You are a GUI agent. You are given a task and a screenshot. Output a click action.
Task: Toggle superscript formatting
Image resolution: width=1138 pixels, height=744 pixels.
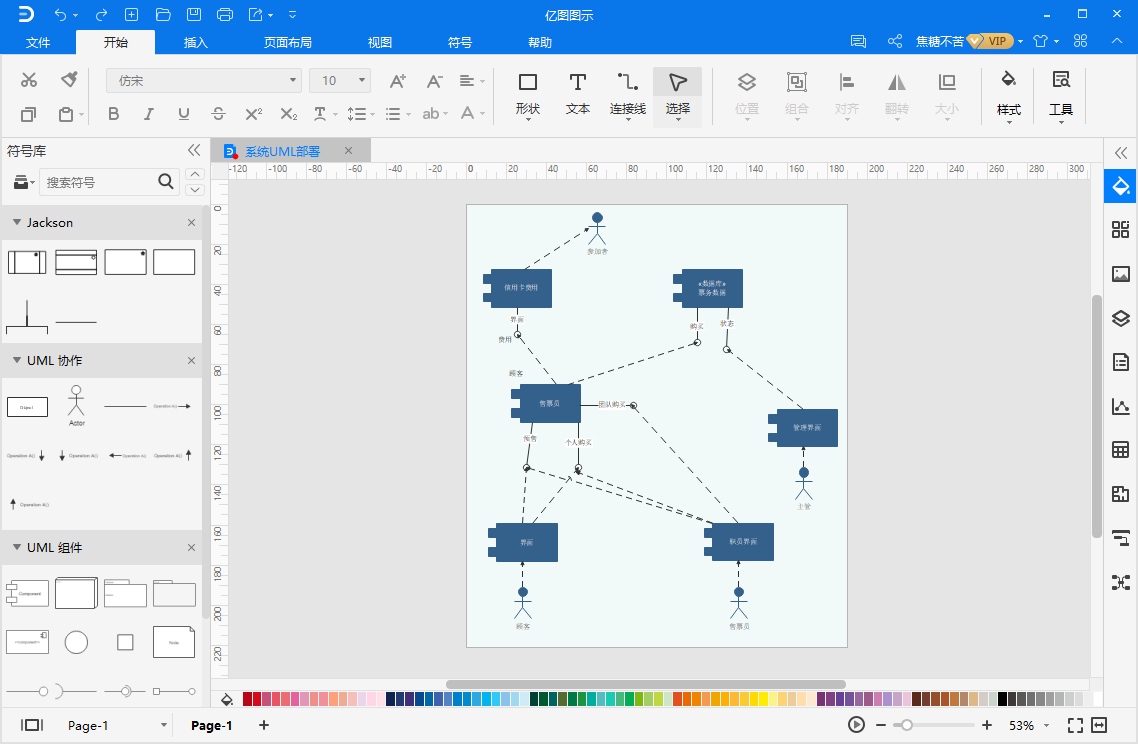(x=253, y=114)
